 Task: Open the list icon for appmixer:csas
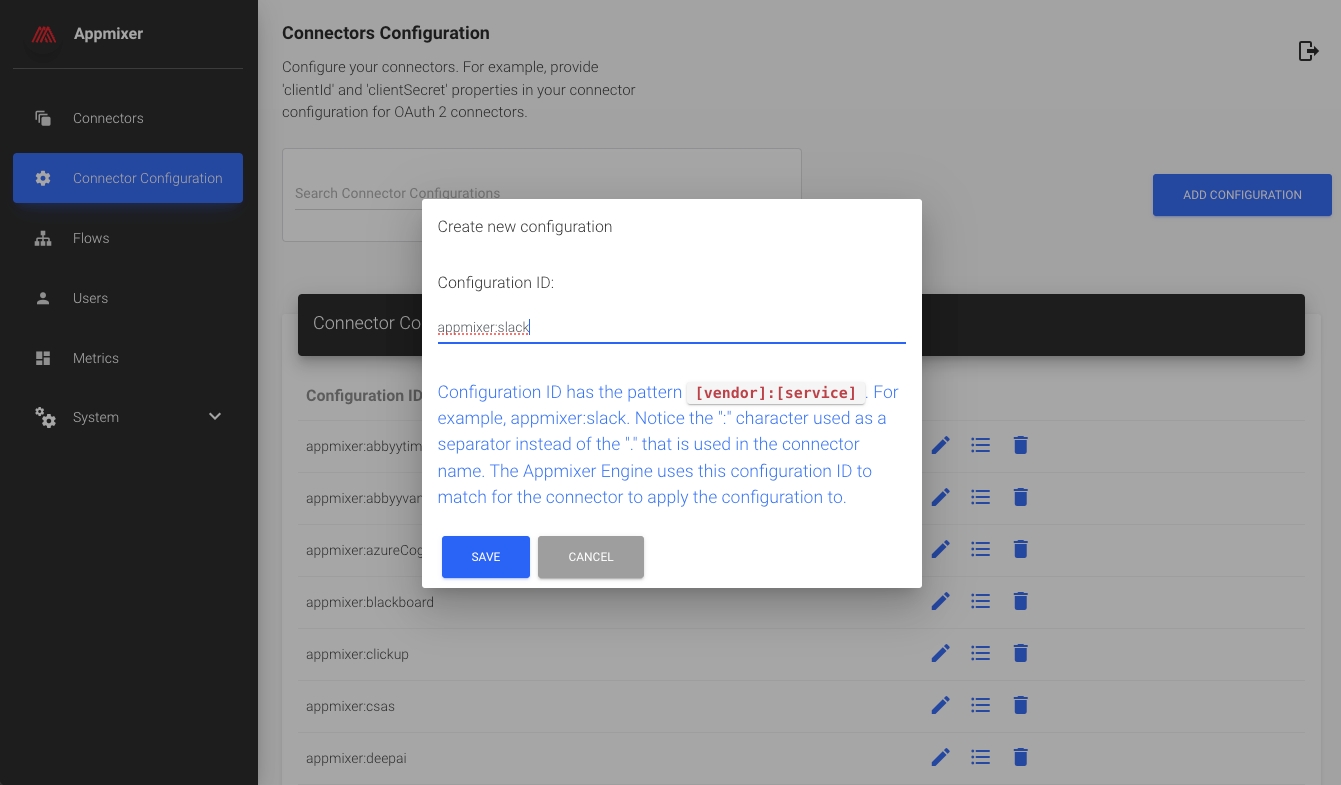pos(980,705)
